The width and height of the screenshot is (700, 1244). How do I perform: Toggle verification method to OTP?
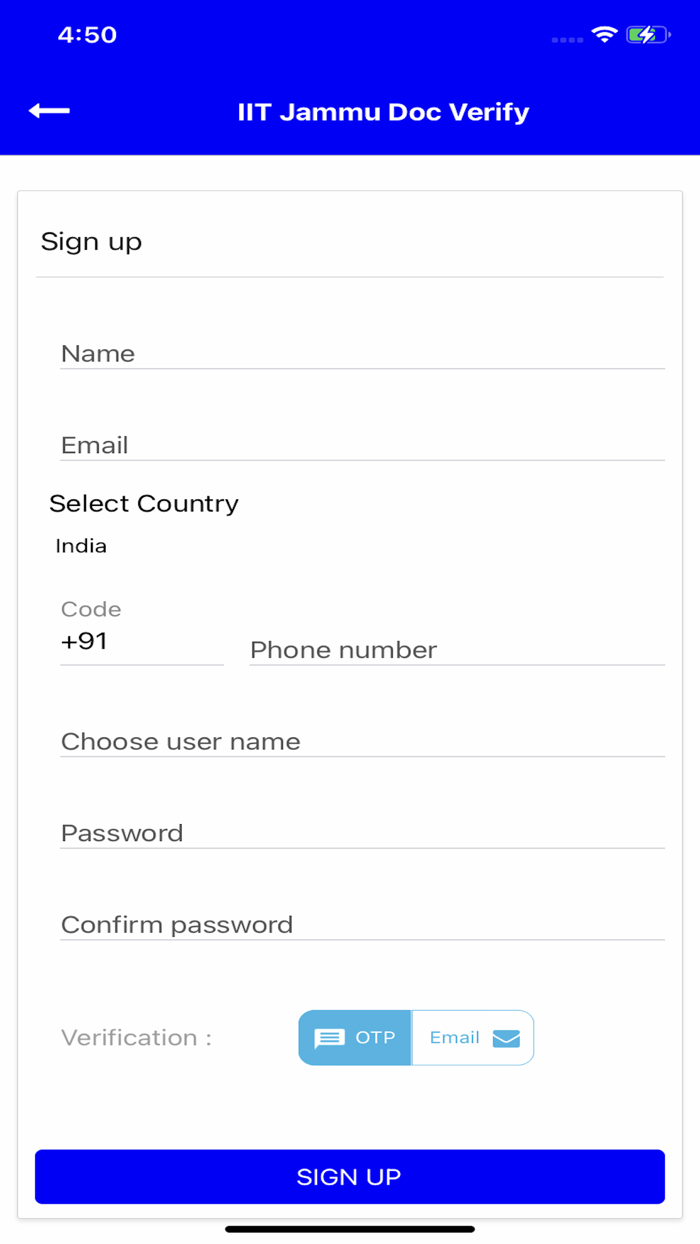tap(353, 1038)
